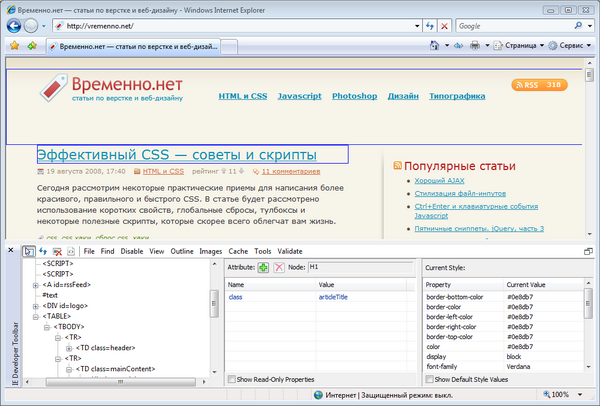Open the Tools menu
This screenshot has height=406, width=600.
pyautogui.click(x=262, y=251)
